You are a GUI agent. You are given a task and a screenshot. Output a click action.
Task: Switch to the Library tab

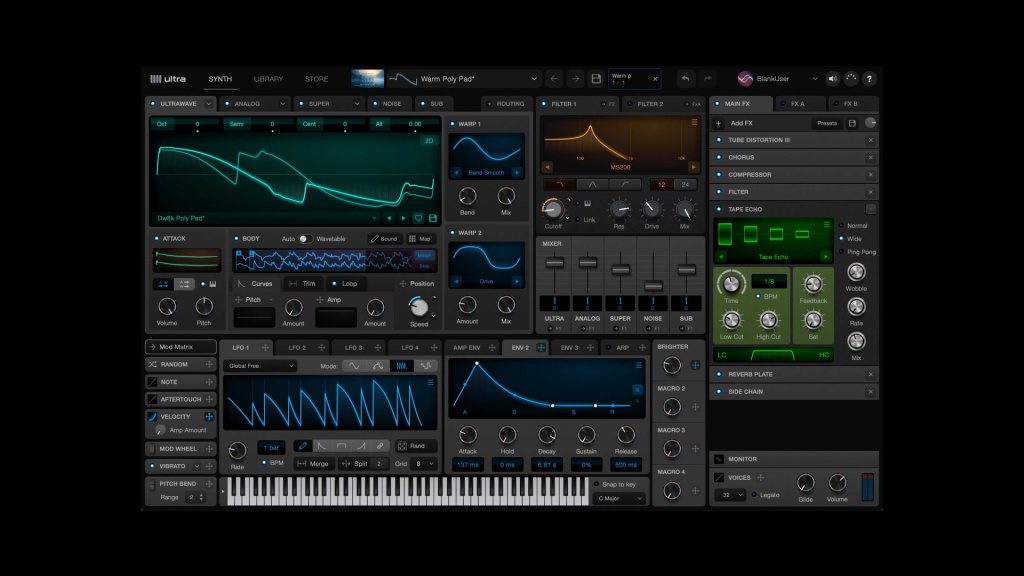coord(268,79)
